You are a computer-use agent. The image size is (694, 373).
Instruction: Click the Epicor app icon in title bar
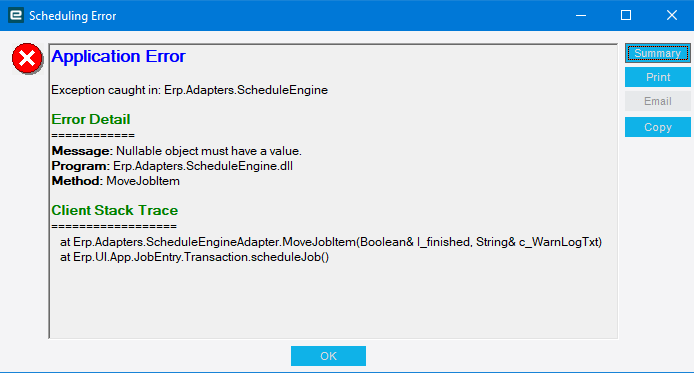tap(15, 15)
